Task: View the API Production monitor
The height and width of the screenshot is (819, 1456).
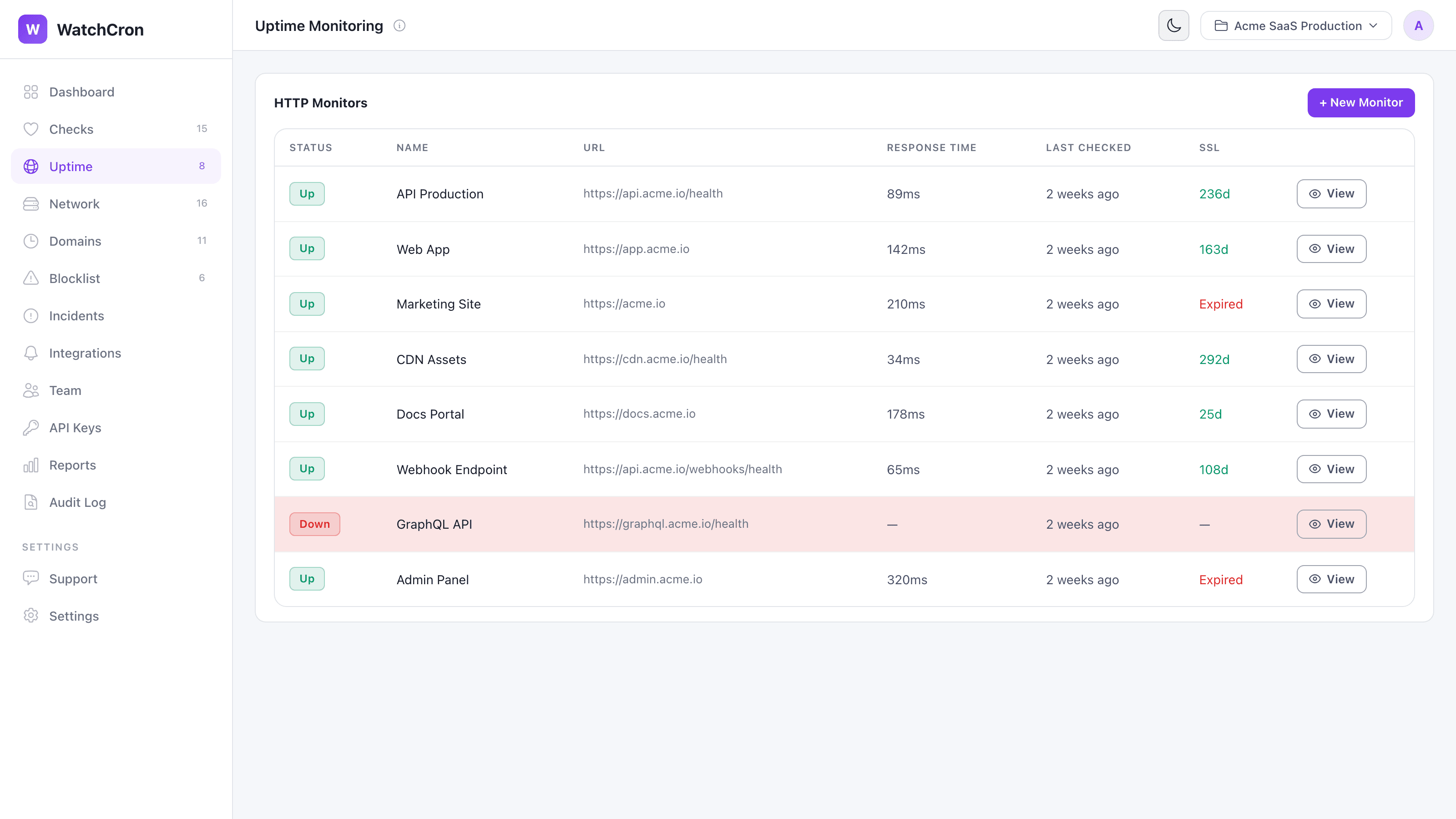Action: (x=1331, y=194)
